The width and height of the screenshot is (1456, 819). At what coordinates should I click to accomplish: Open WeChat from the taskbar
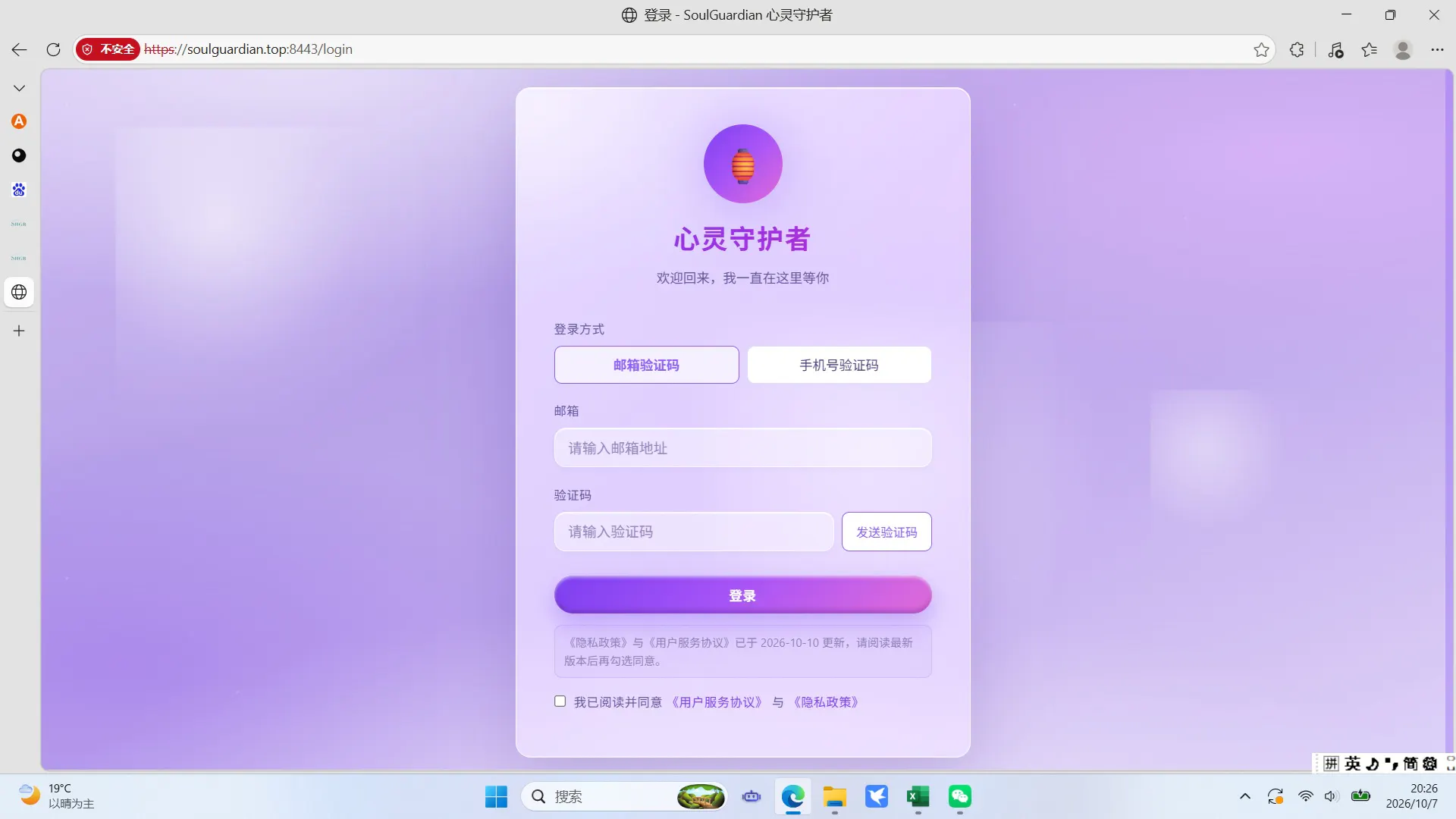coord(960,796)
